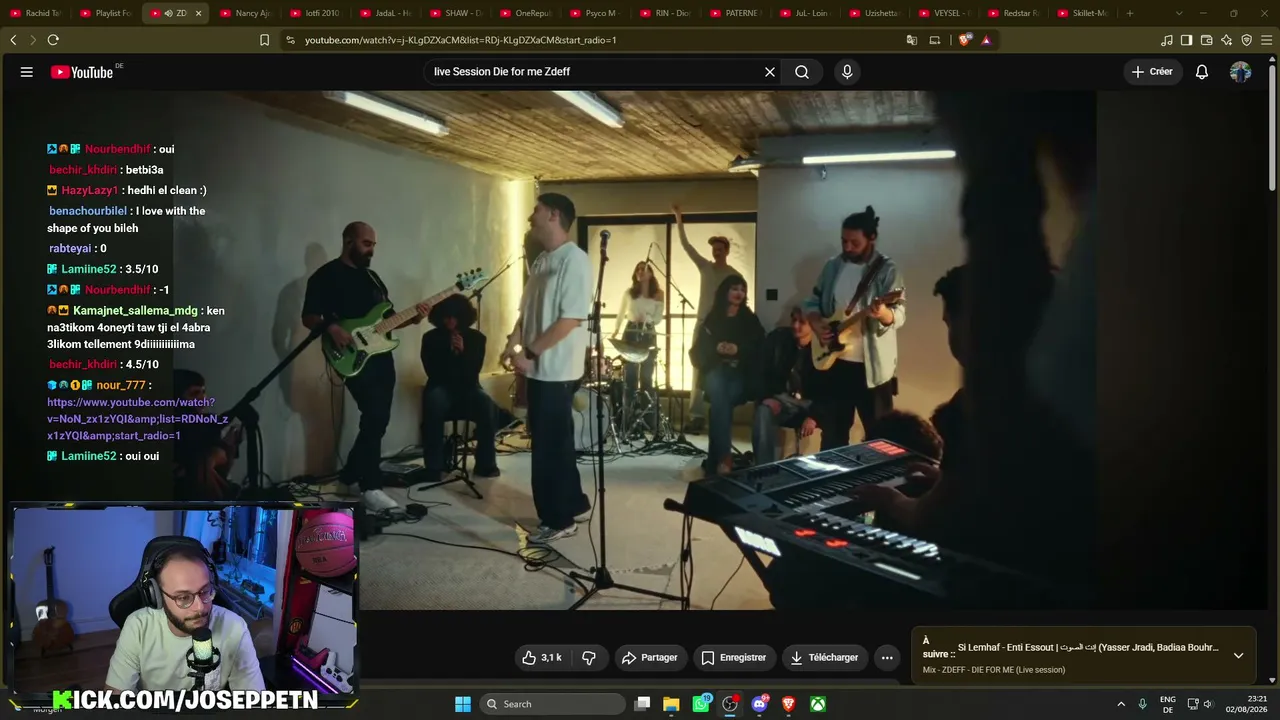Switch to the OneRepublic tab
1280x720 pixels.
pyautogui.click(x=526, y=13)
